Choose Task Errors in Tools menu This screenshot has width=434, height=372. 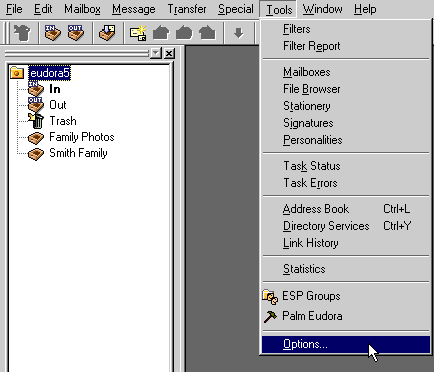point(346,183)
